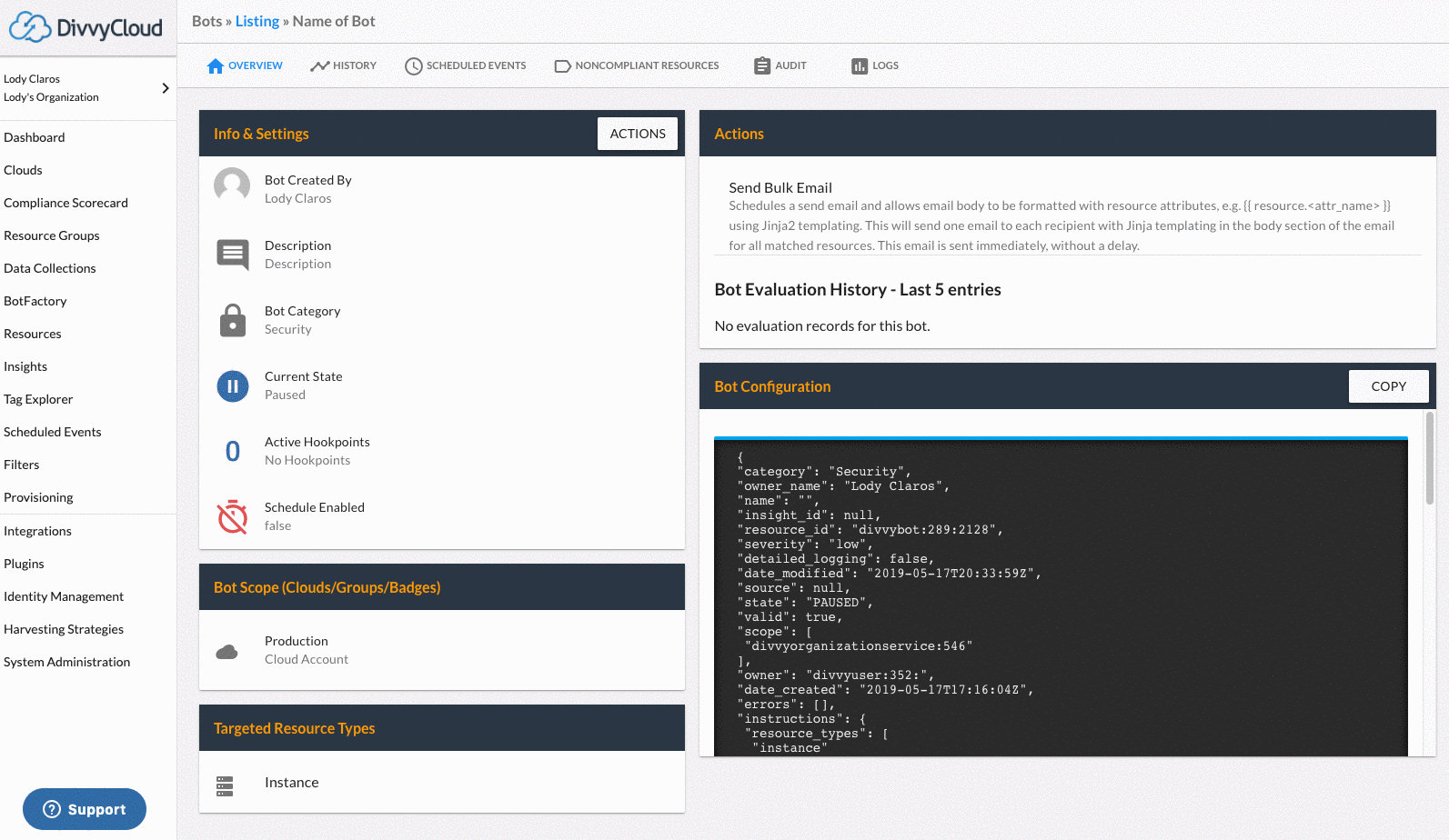
Task: Open Integrations in the sidebar
Action: [37, 531]
